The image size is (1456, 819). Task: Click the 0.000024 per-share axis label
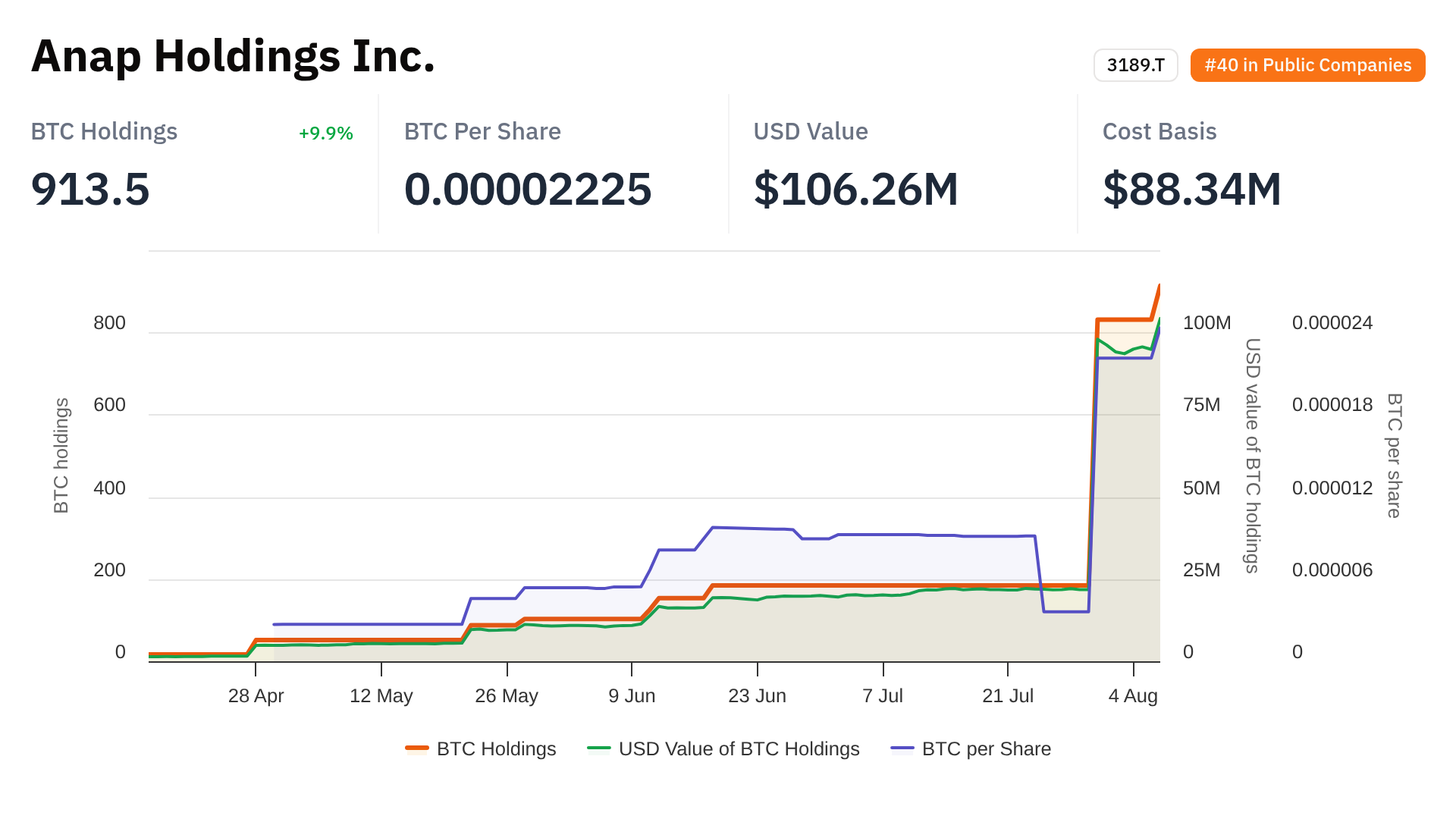click(1332, 323)
